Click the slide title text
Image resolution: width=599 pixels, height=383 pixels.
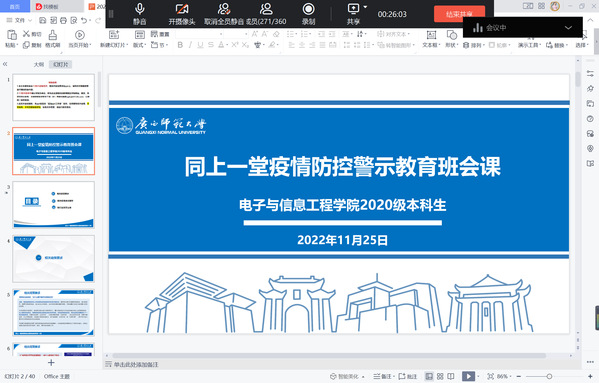pyautogui.click(x=343, y=166)
